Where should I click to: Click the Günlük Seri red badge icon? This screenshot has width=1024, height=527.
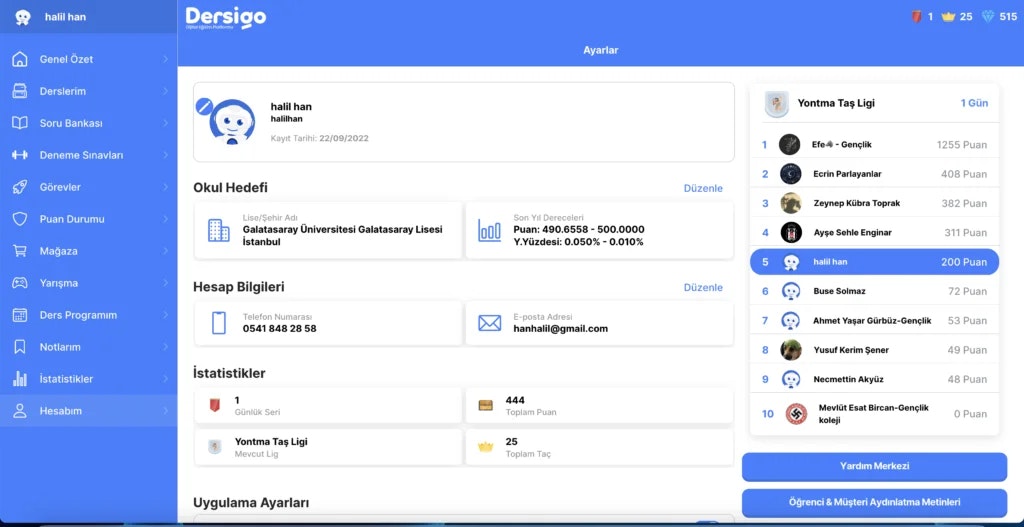pos(215,406)
